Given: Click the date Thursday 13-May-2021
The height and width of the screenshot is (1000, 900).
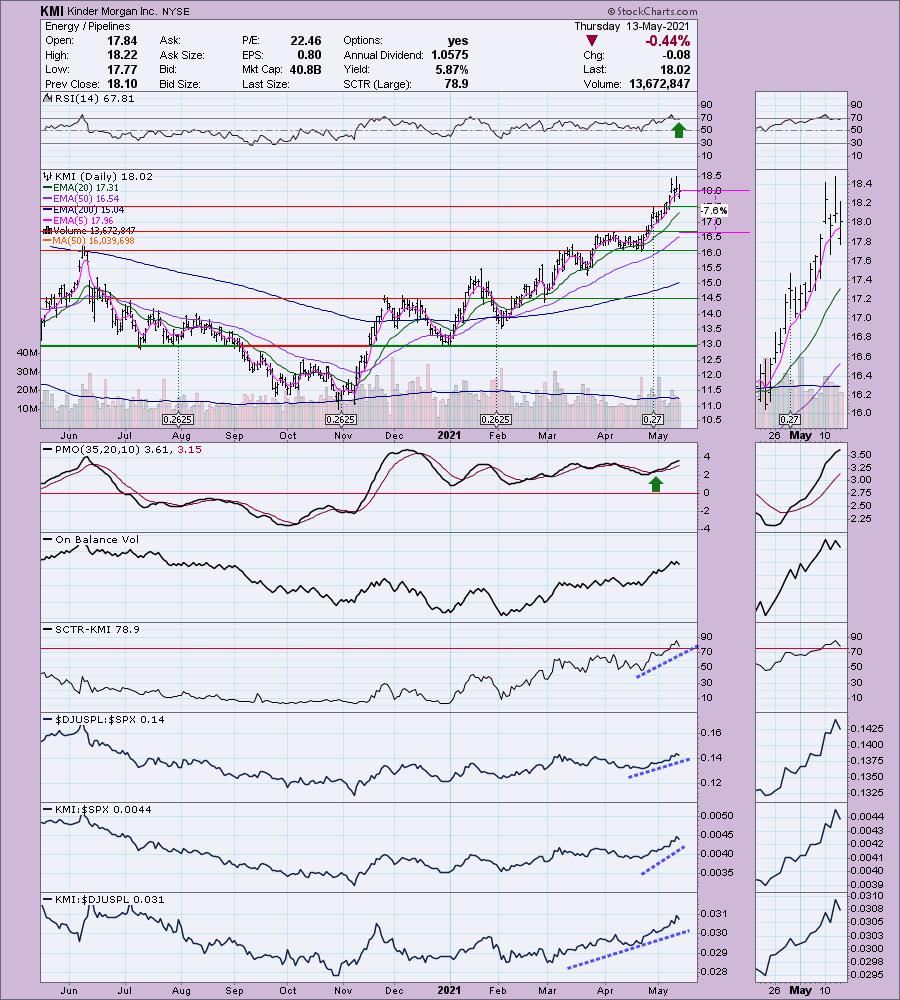Looking at the screenshot, I should (631, 26).
